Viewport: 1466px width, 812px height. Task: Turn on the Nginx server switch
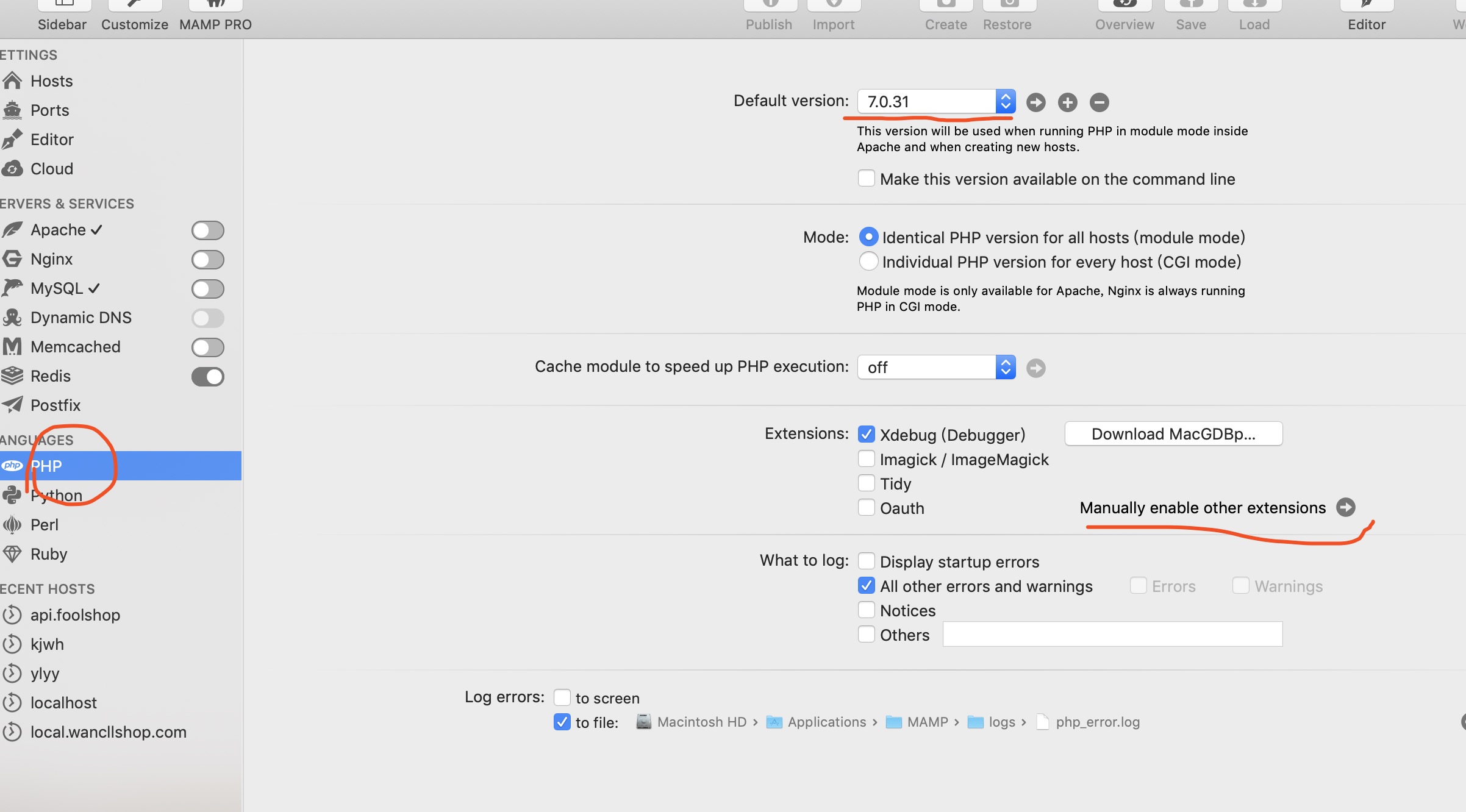207,260
